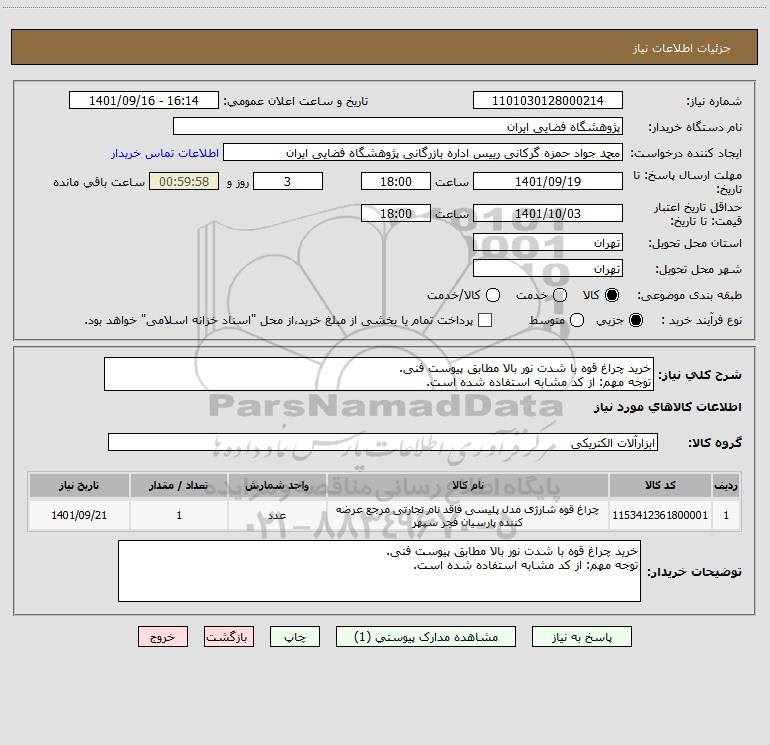Click the شرح کلی نیاز description box
The height and width of the screenshot is (745, 770).
point(379,374)
